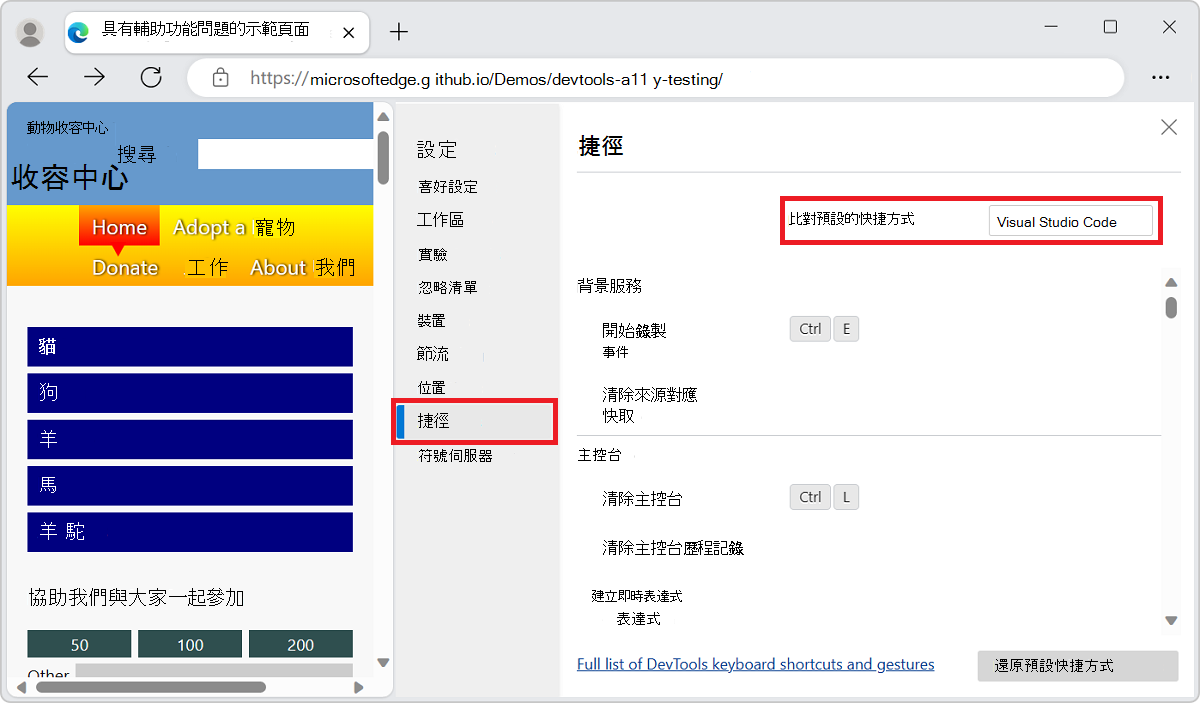This screenshot has height=703, width=1200.
Task: Select 符號伺服器 settings category
Action: pyautogui.click(x=455, y=455)
